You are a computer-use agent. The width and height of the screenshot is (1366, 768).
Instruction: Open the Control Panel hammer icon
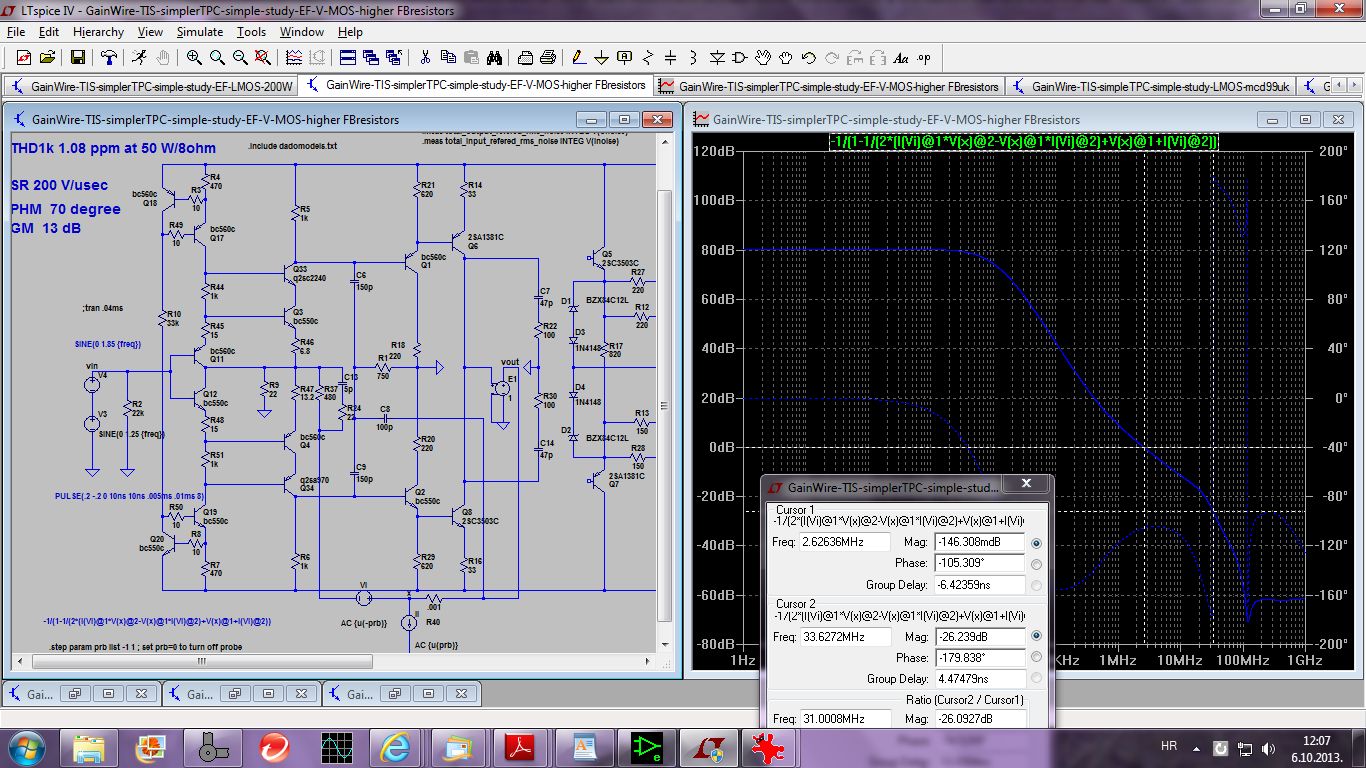(109, 58)
